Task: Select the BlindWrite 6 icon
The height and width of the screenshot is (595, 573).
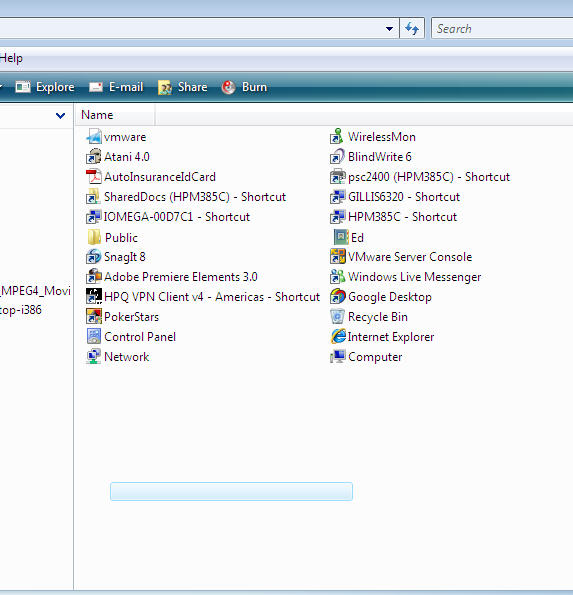Action: (337, 156)
